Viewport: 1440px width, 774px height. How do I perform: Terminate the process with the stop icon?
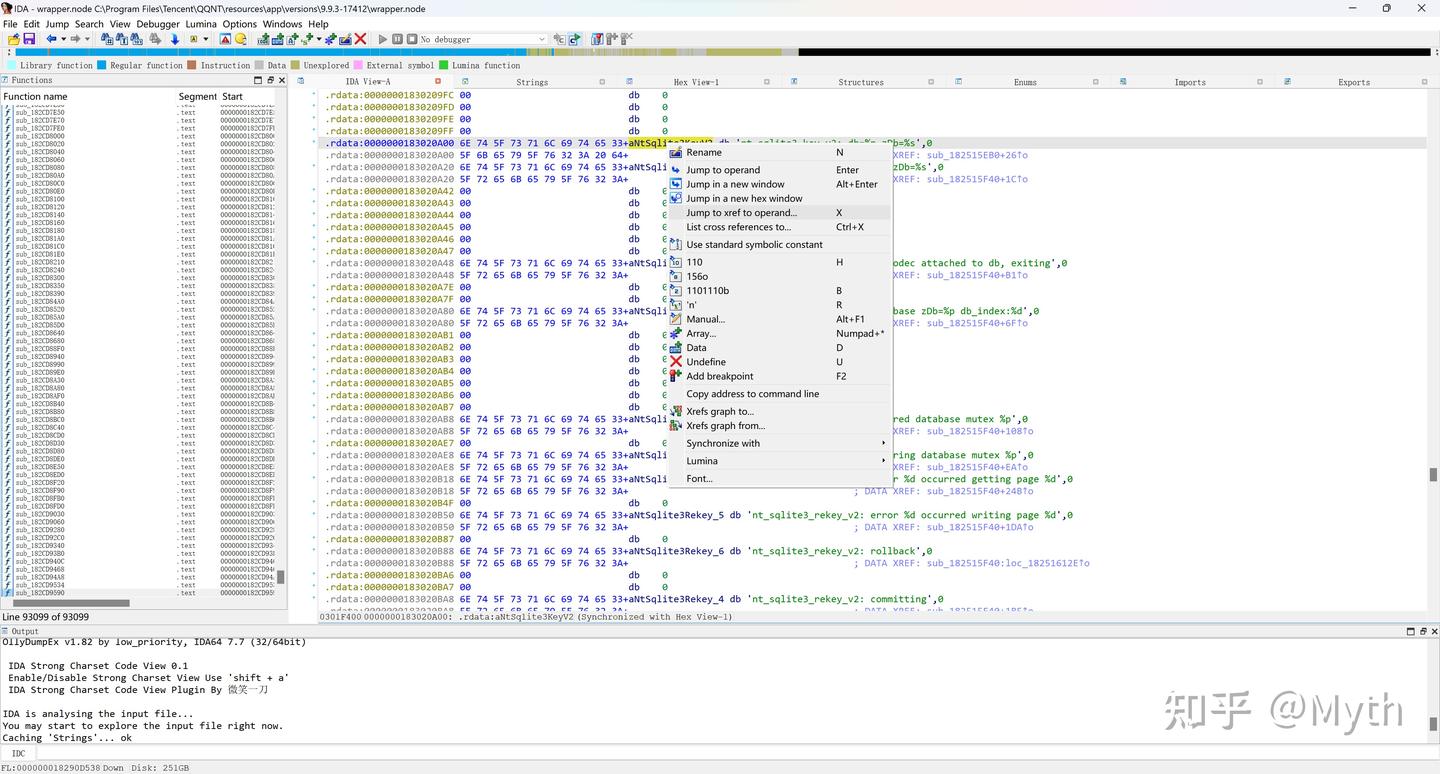(x=411, y=39)
